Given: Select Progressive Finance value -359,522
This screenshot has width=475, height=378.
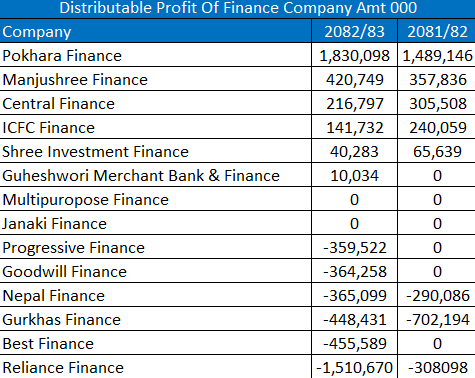Looking at the screenshot, I should pyautogui.click(x=354, y=247).
